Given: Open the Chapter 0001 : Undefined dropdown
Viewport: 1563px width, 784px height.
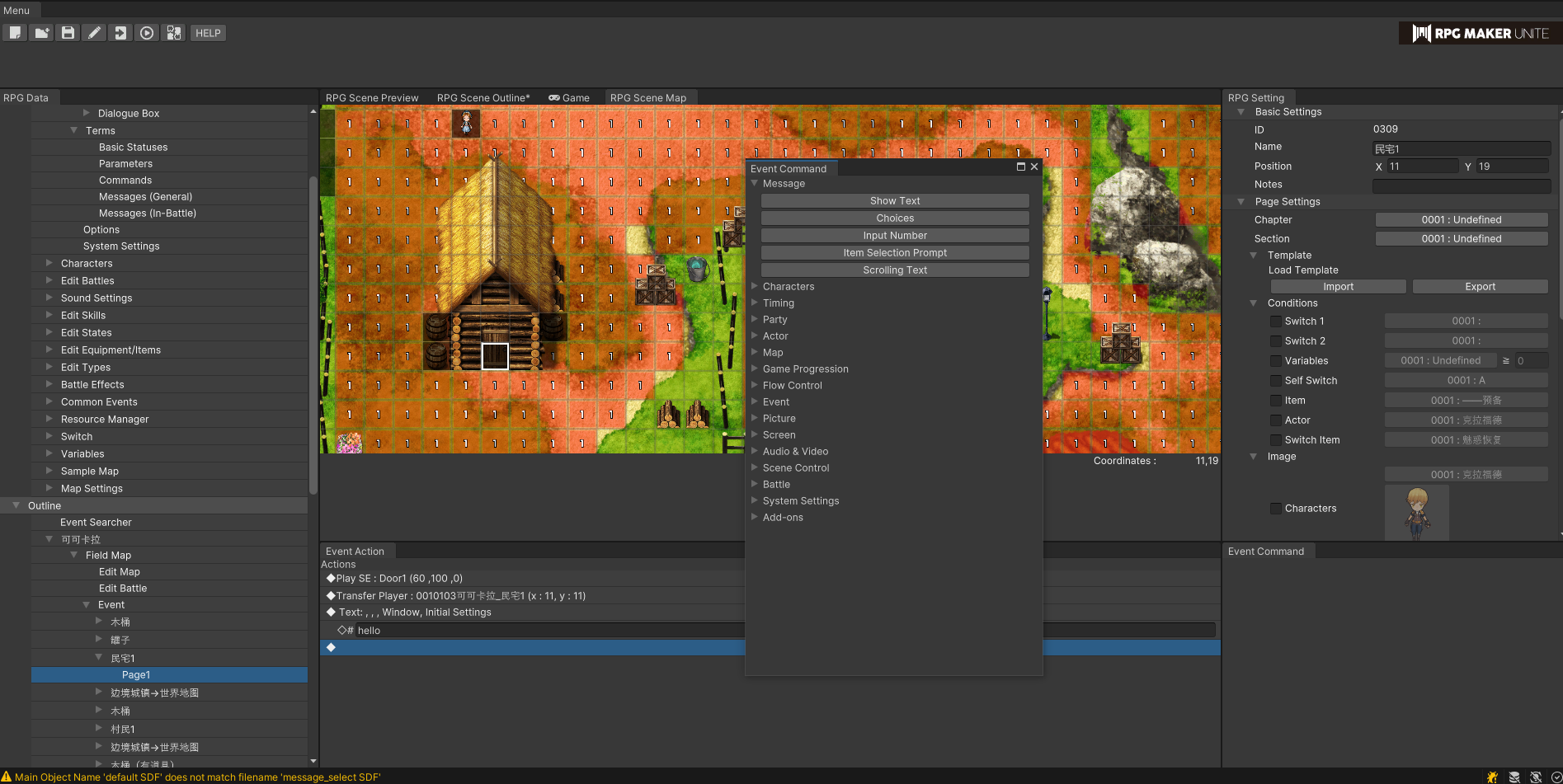Looking at the screenshot, I should pos(1461,220).
